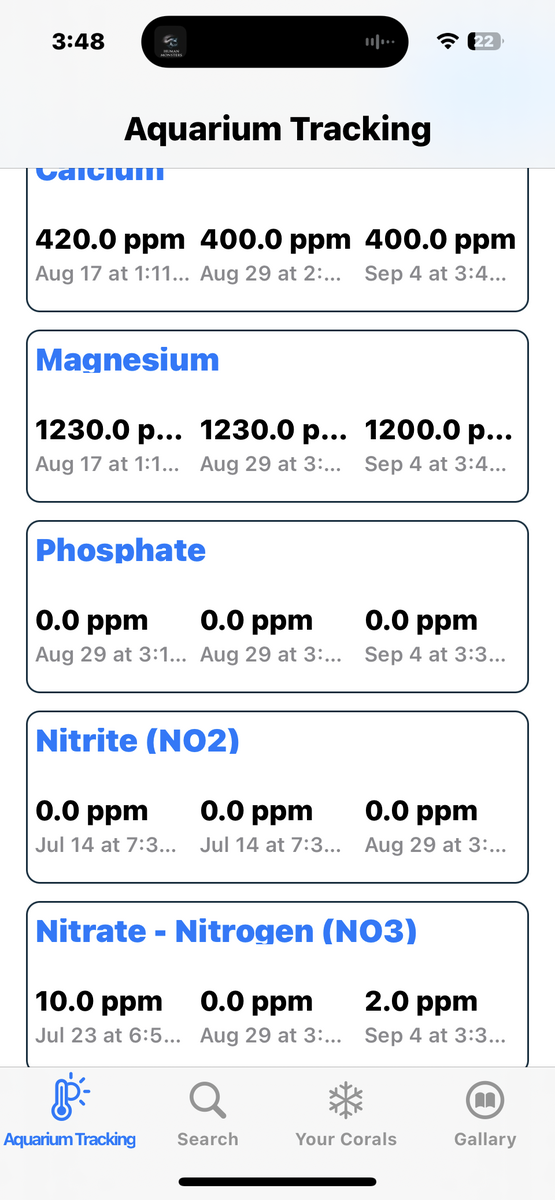Open the Aquarium Tracking thermometer icon
Viewport: 555px width, 1200px height.
pyautogui.click(x=70, y=1098)
